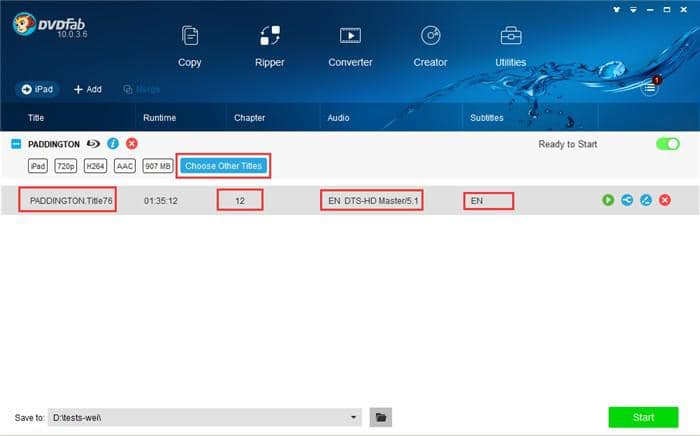
Task: Open the EN DTS-HD Master/5.1 audio selector
Action: coord(372,200)
